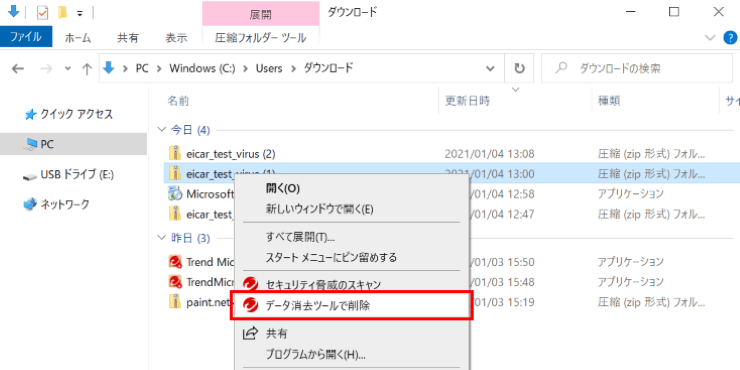Click the USB drive (E:) icon
Viewport: 740px width, 370px height.
pos(30,176)
